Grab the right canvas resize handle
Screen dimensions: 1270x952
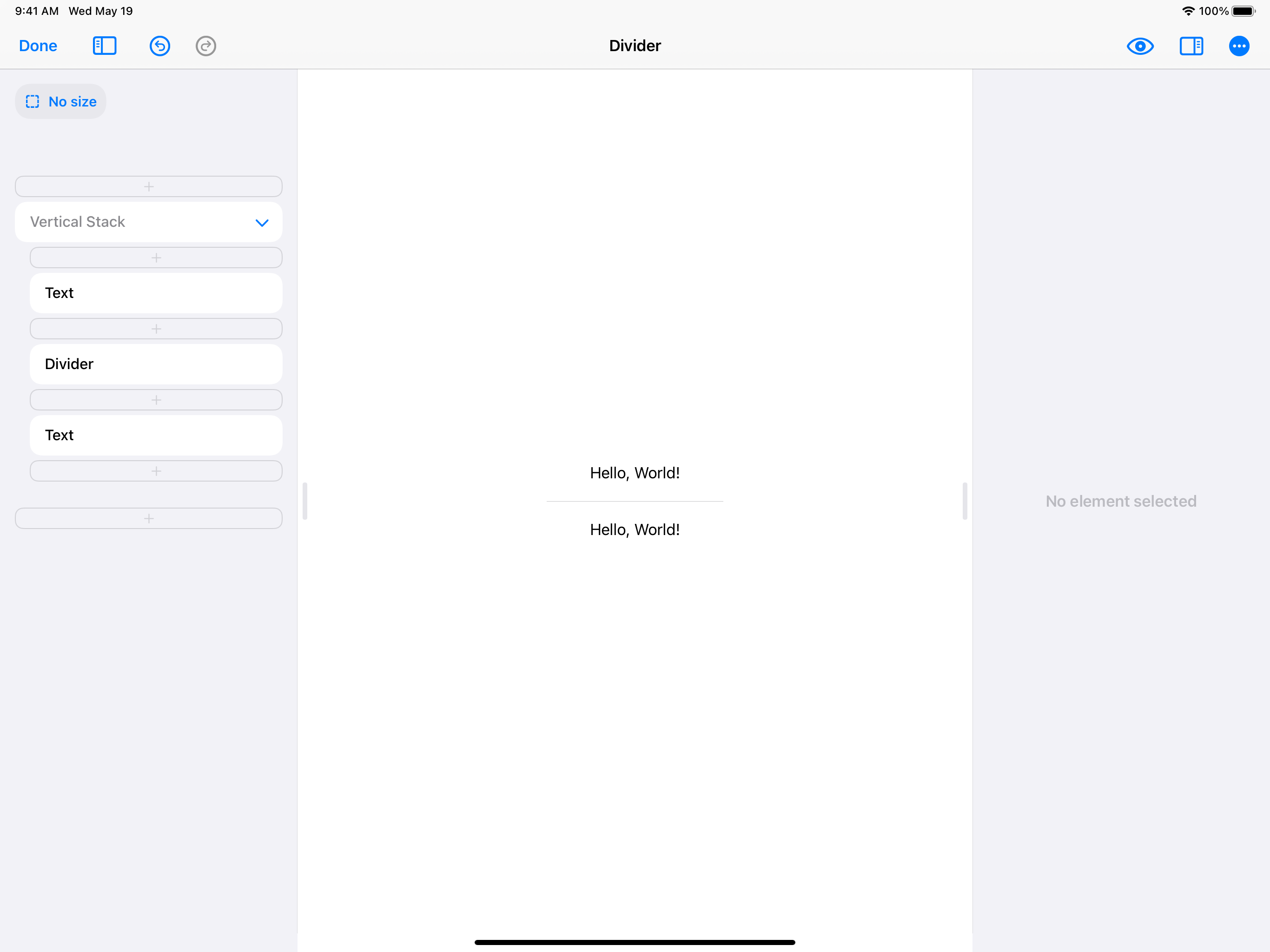pos(965,501)
